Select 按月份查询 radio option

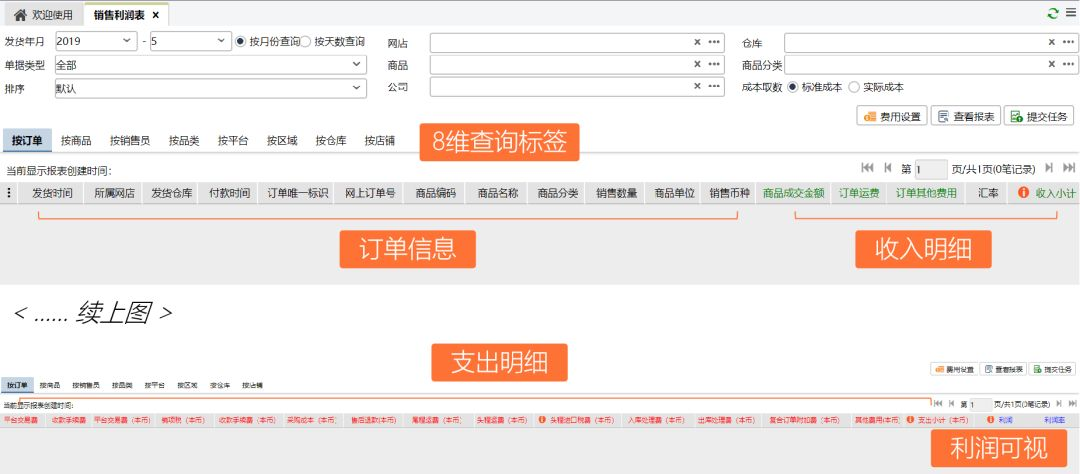[x=241, y=41]
